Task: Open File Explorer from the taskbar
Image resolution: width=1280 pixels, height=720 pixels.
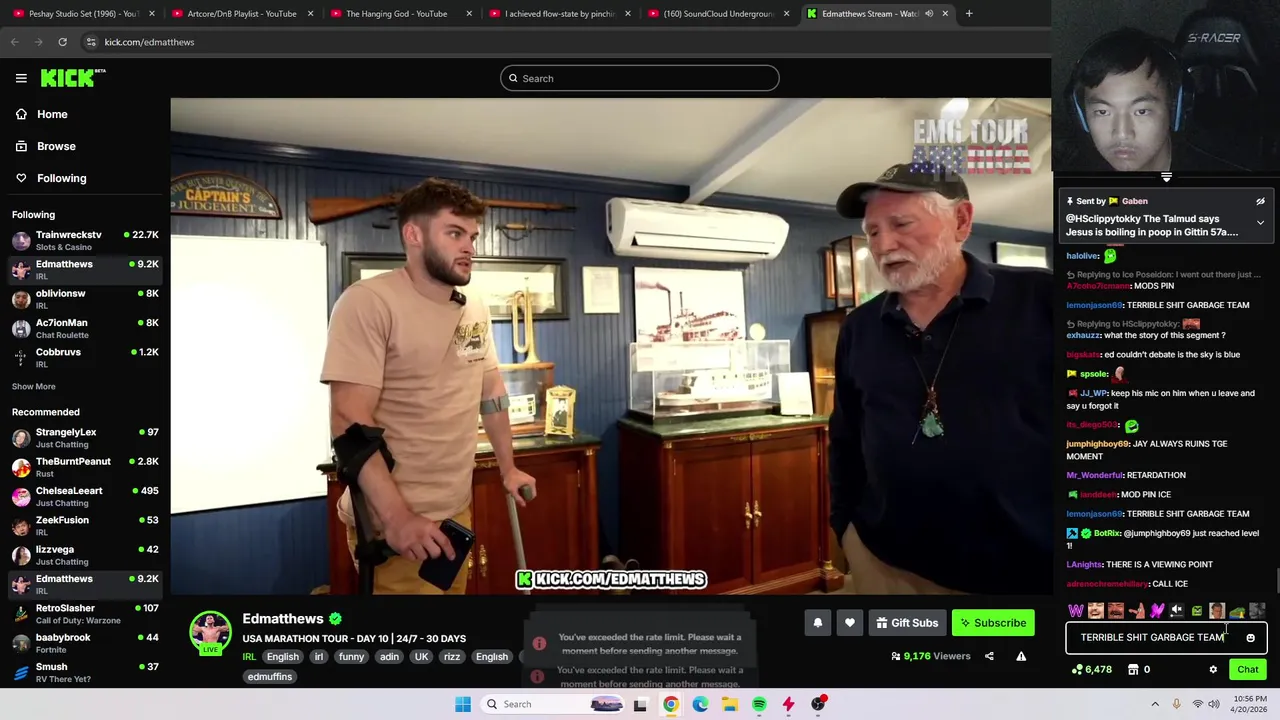Action: point(730,704)
